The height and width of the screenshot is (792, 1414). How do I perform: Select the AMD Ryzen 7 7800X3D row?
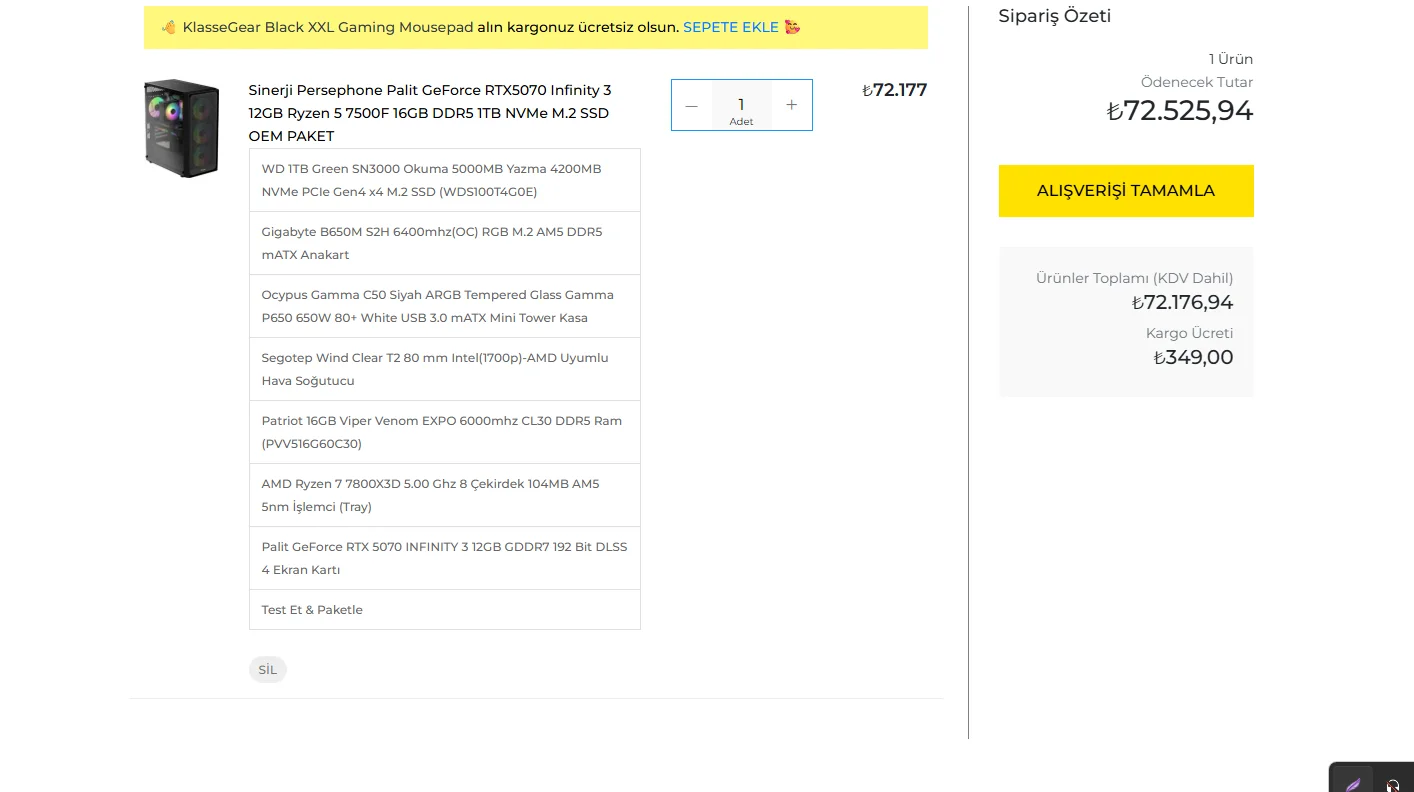click(x=444, y=495)
